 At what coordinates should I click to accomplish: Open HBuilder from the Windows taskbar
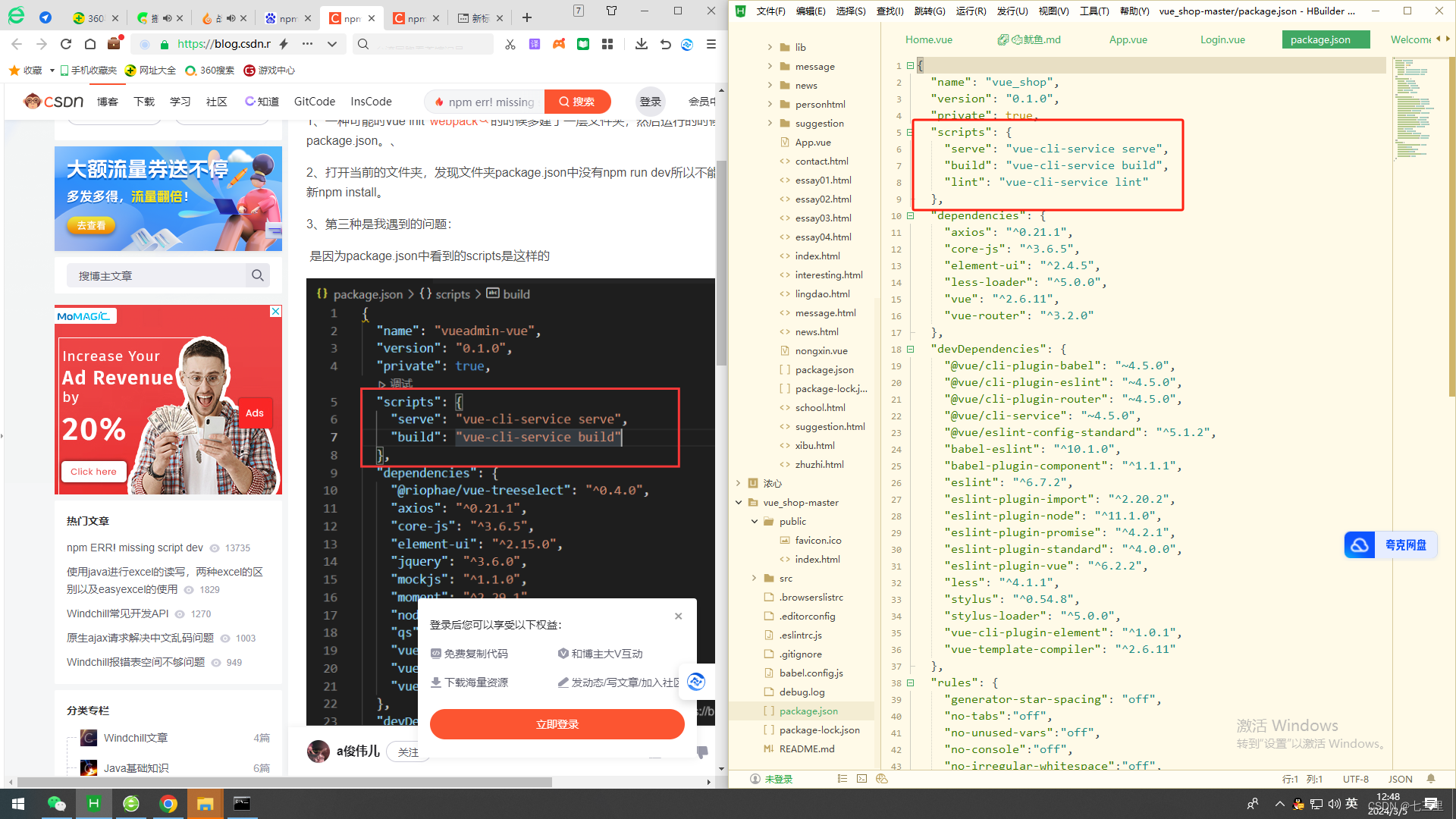click(93, 804)
